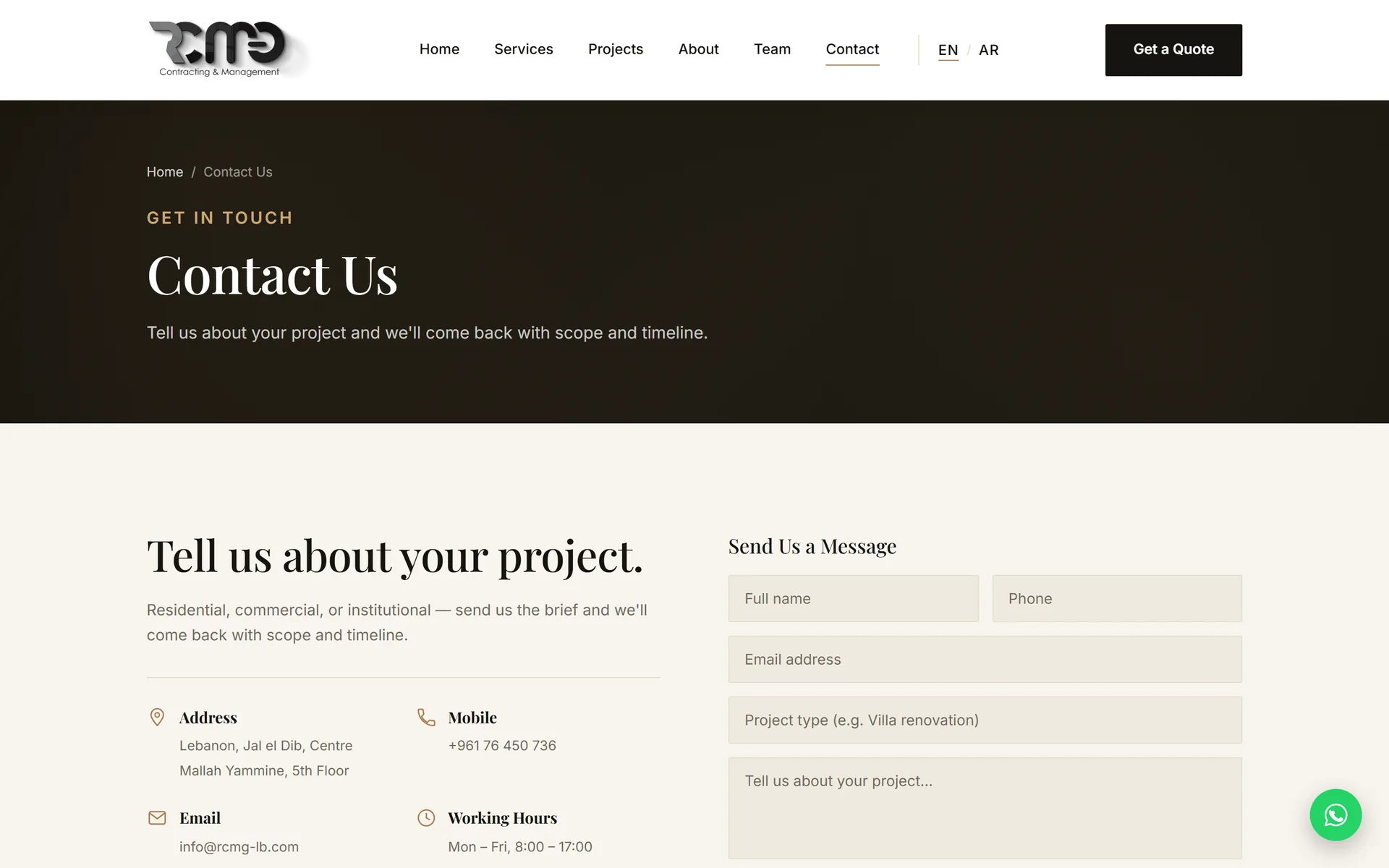Image resolution: width=1389 pixels, height=868 pixels.
Task: Click the 'Working Hours' label
Action: point(503,817)
